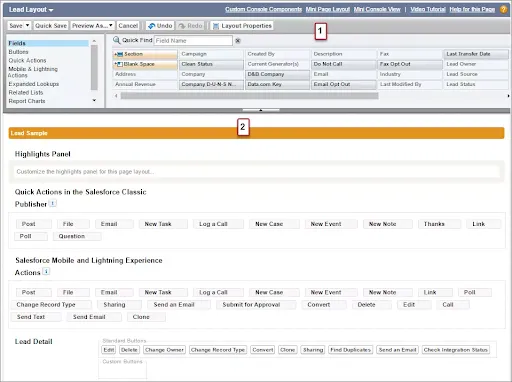Select Poll action in Classic Publisher
The height and width of the screenshot is (382, 512).
pyautogui.click(x=31, y=236)
